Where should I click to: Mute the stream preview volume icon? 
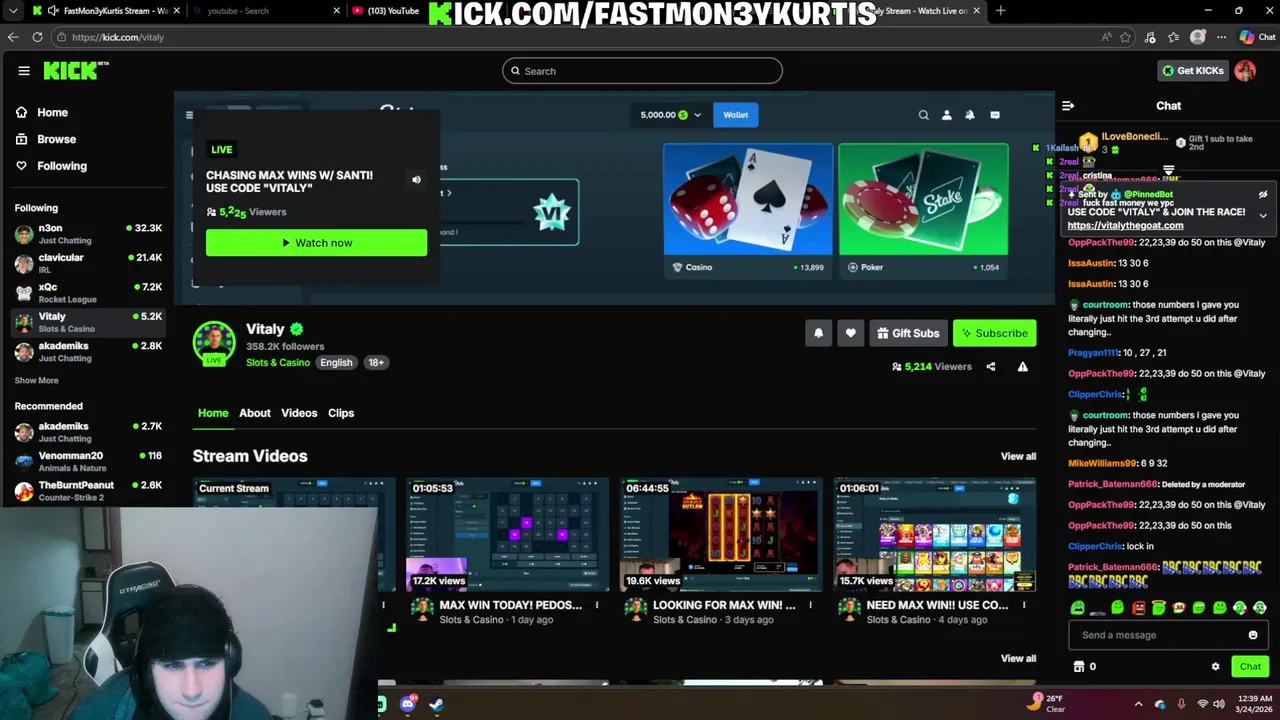[x=417, y=180]
